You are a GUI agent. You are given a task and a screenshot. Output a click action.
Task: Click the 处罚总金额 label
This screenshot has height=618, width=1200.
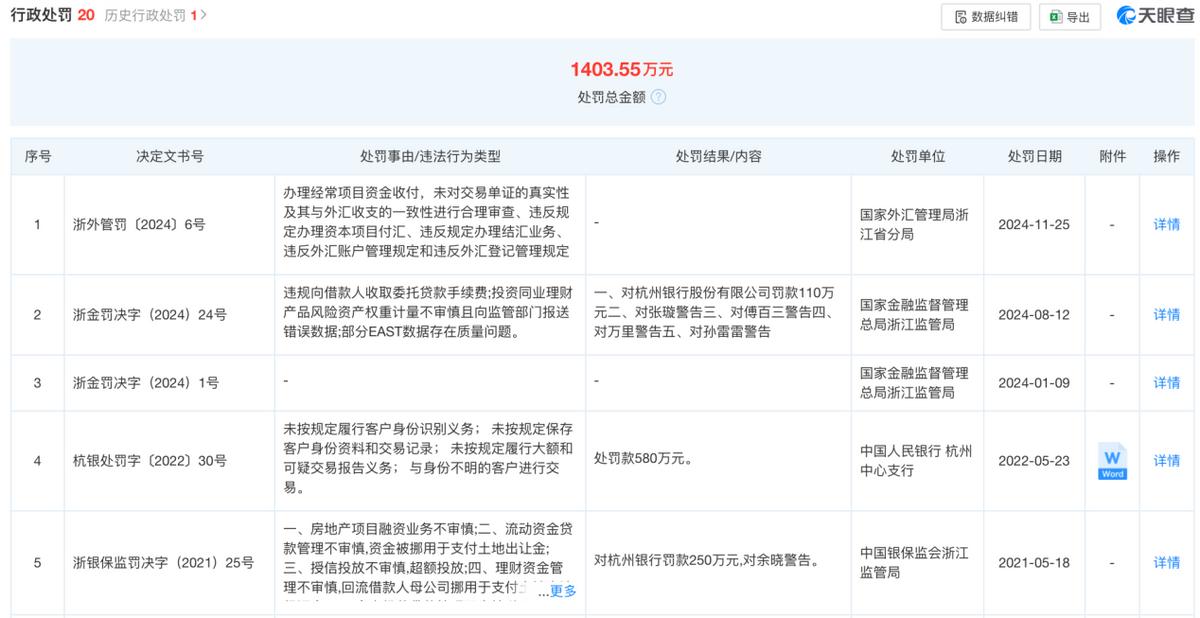[x=611, y=97]
